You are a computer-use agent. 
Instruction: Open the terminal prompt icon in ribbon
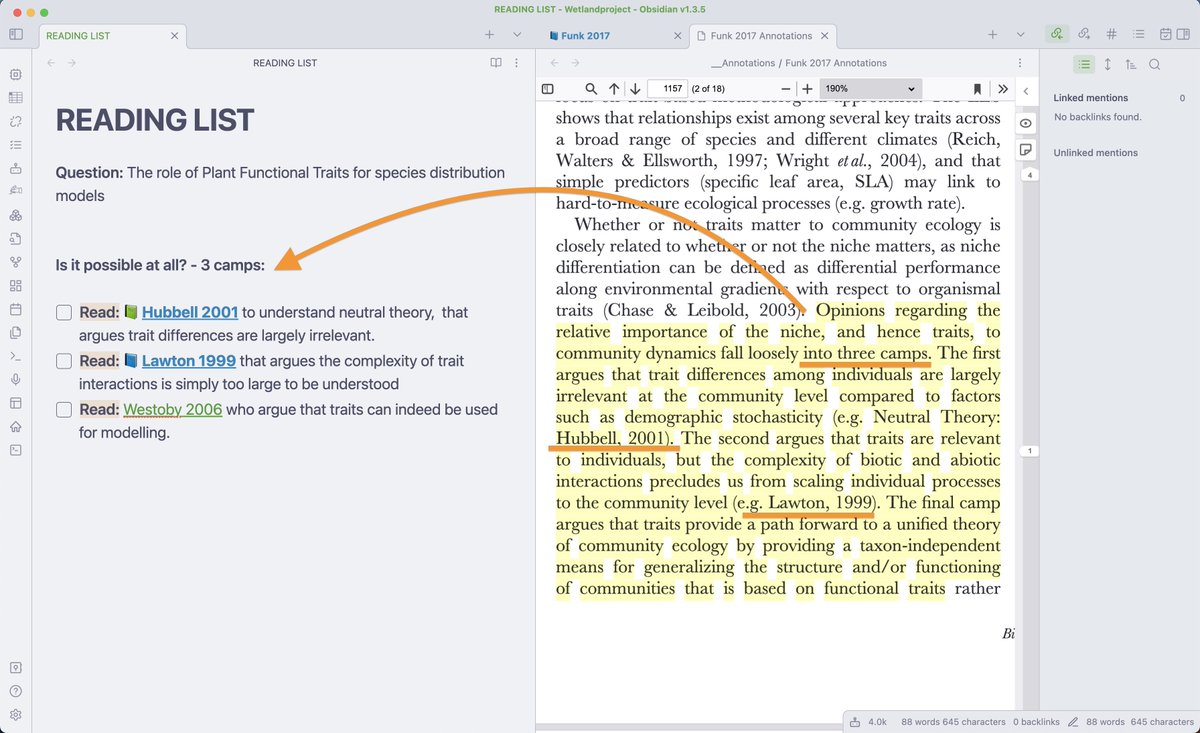coord(15,356)
